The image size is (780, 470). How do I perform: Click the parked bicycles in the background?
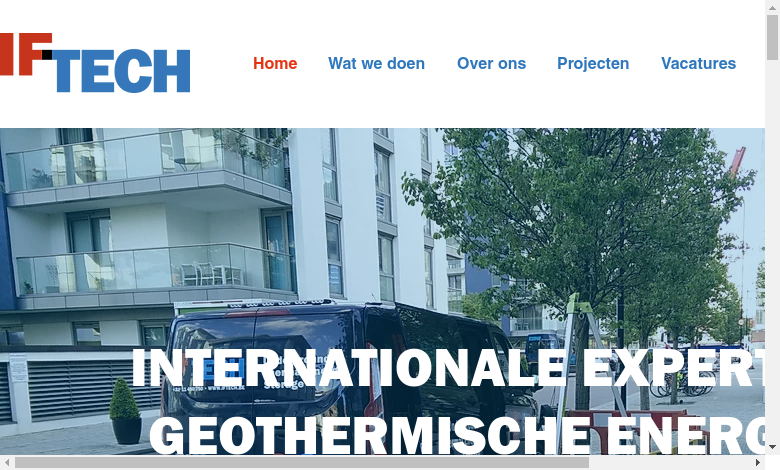tap(682, 383)
